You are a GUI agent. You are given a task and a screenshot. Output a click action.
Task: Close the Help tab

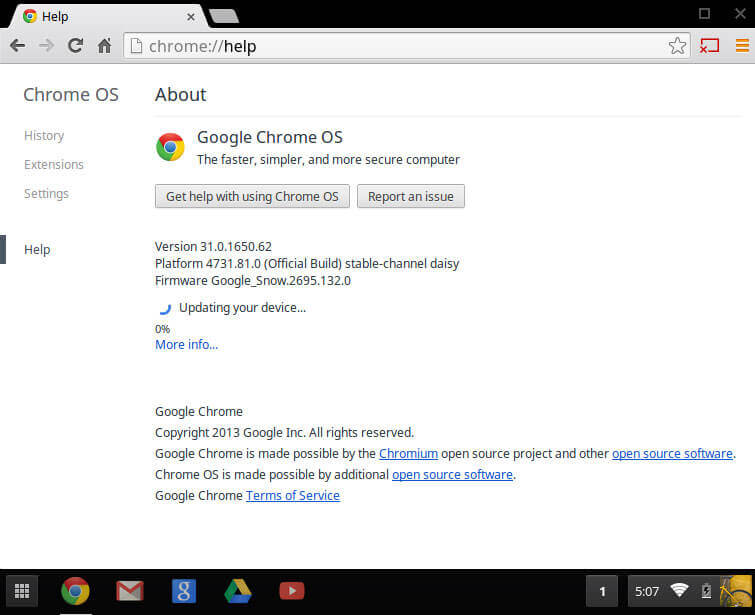[x=191, y=17]
